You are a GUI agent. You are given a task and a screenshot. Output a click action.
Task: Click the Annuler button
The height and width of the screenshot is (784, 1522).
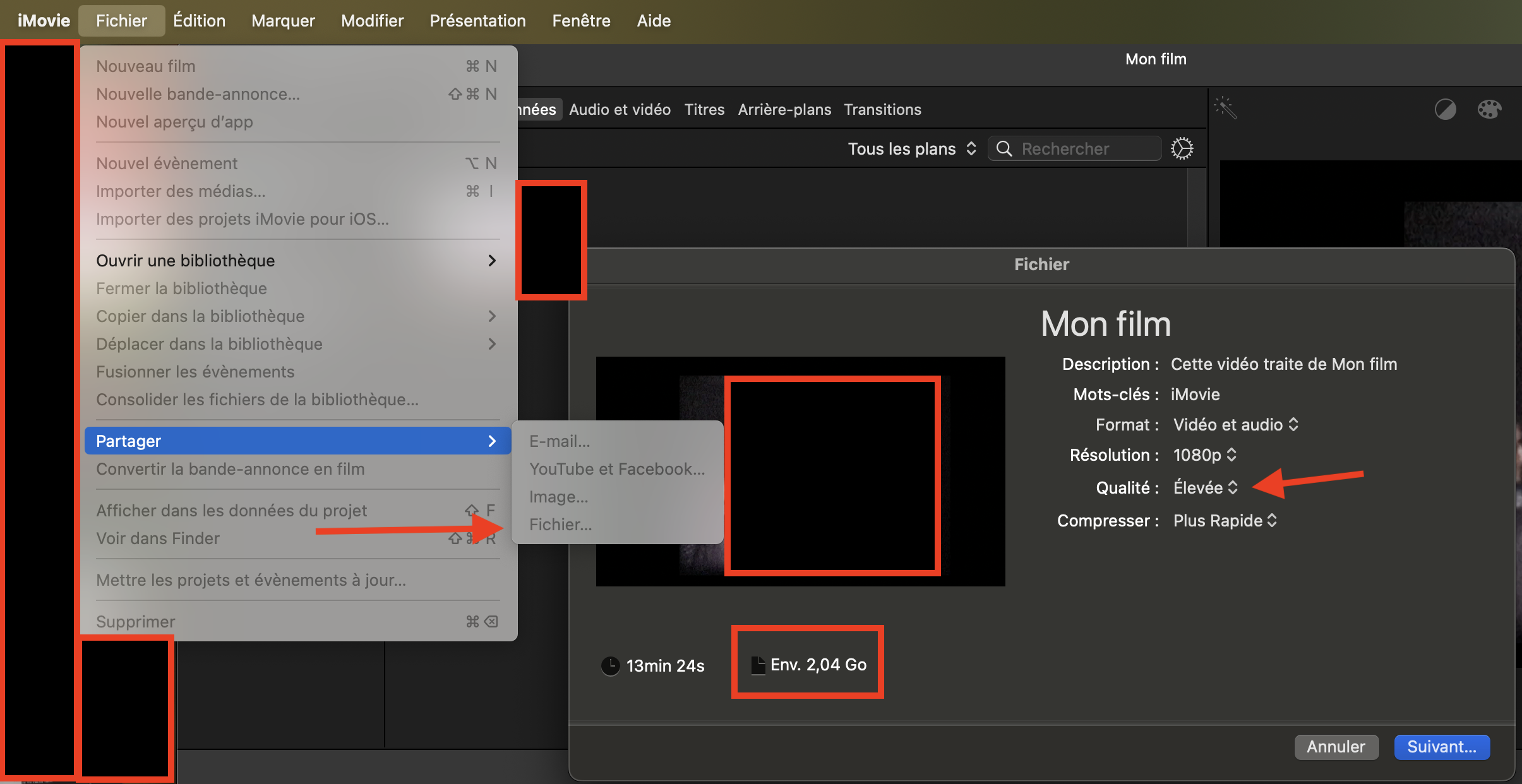pos(1336,747)
